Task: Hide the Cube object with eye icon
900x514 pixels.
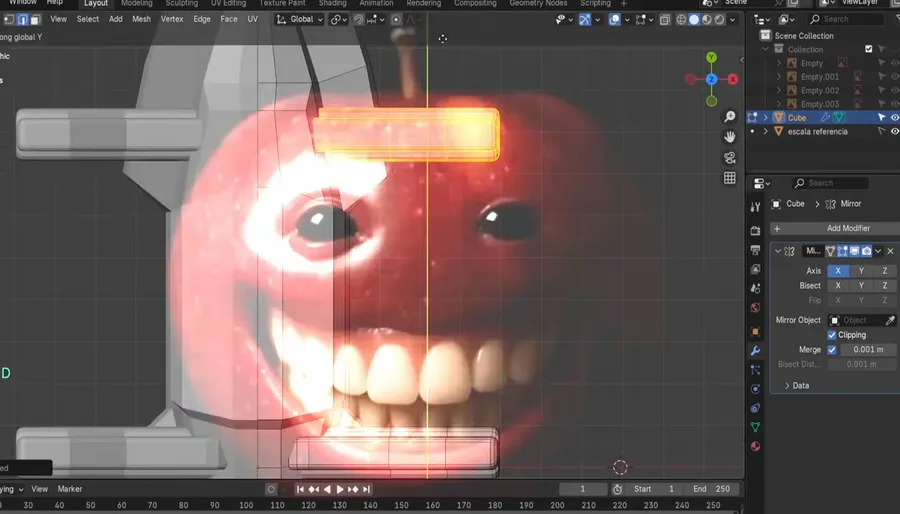Action: tap(894, 118)
